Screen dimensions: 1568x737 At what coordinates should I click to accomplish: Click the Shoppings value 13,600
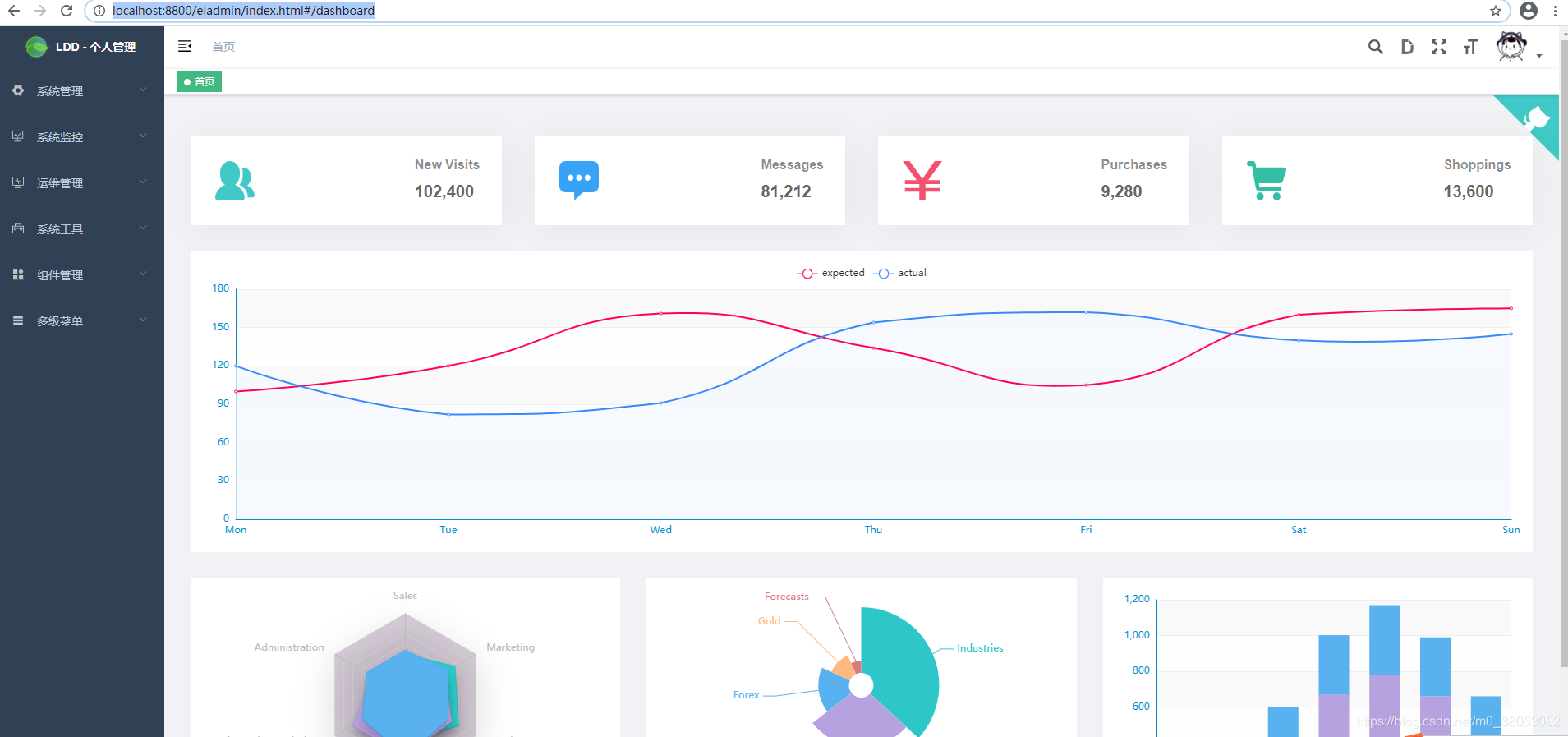click(x=1469, y=191)
